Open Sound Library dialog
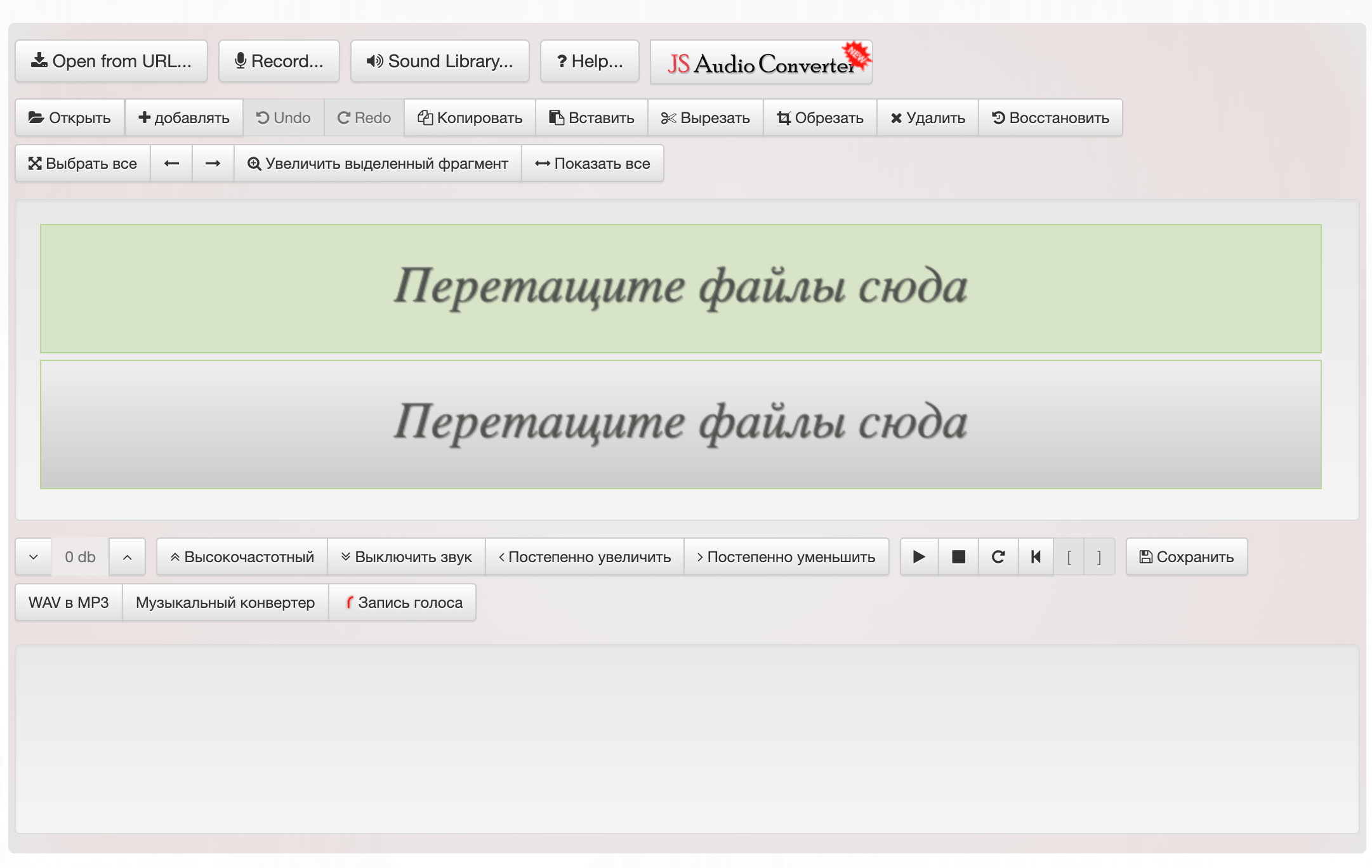The width and height of the screenshot is (1372, 868). coord(440,62)
